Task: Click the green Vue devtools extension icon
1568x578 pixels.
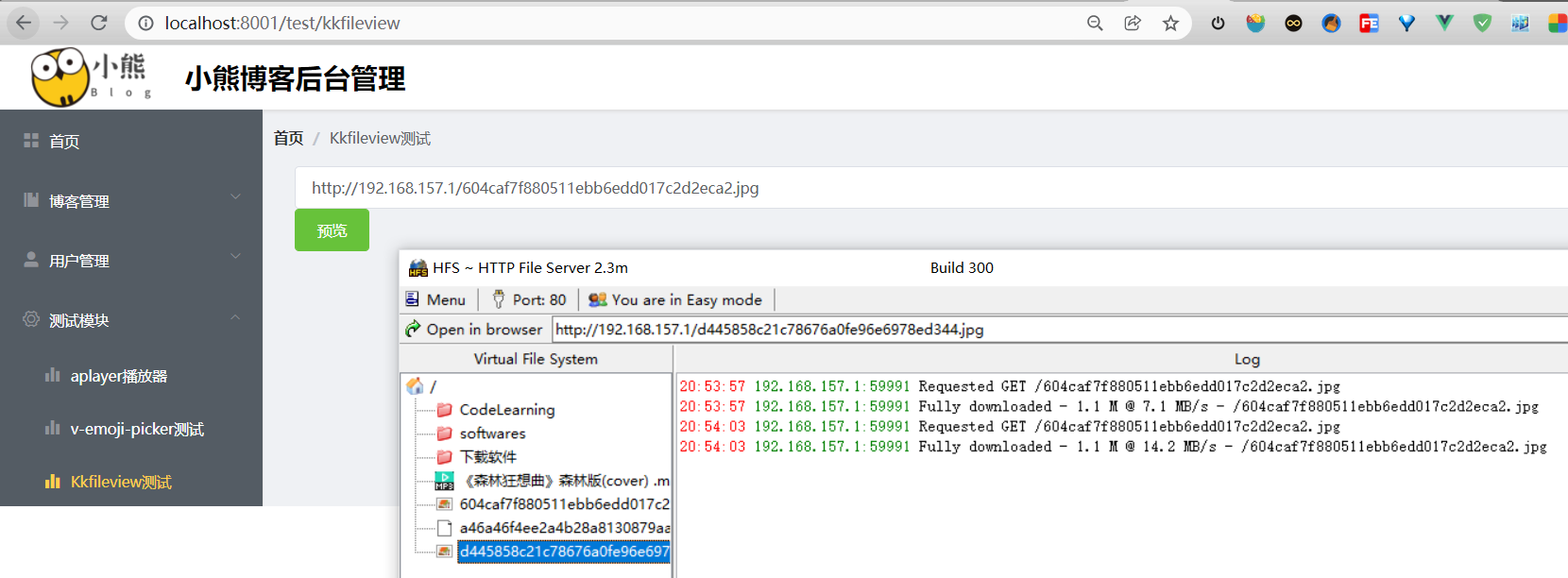Action: pos(1444,23)
